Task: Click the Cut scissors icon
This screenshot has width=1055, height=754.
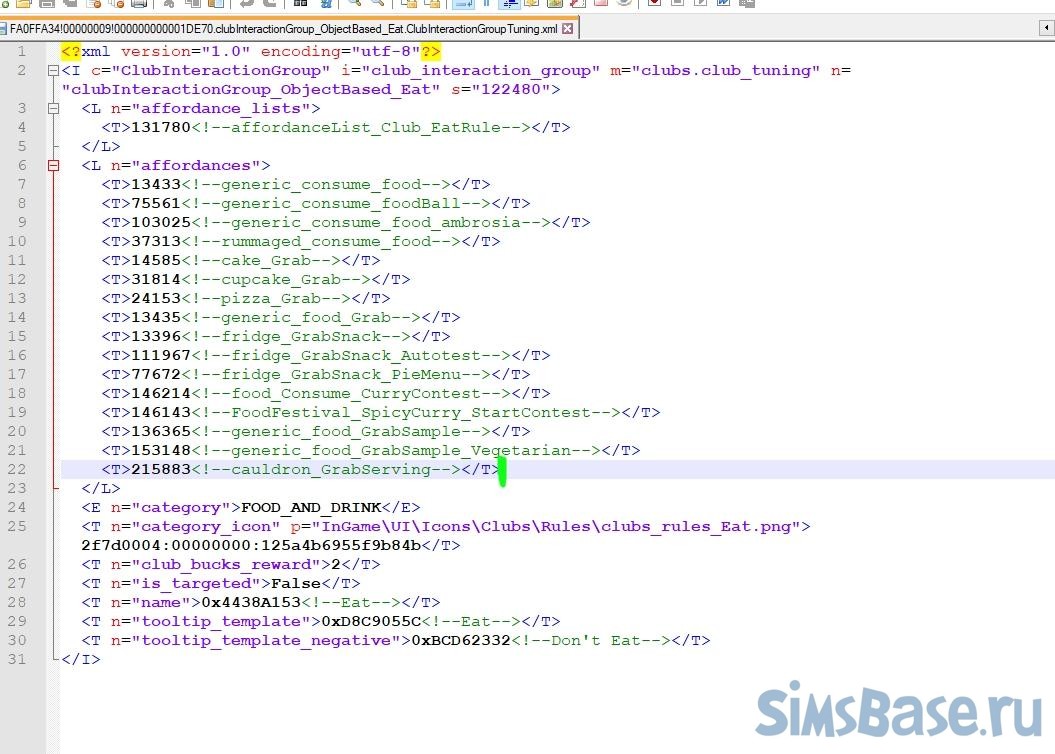Action: point(168,4)
